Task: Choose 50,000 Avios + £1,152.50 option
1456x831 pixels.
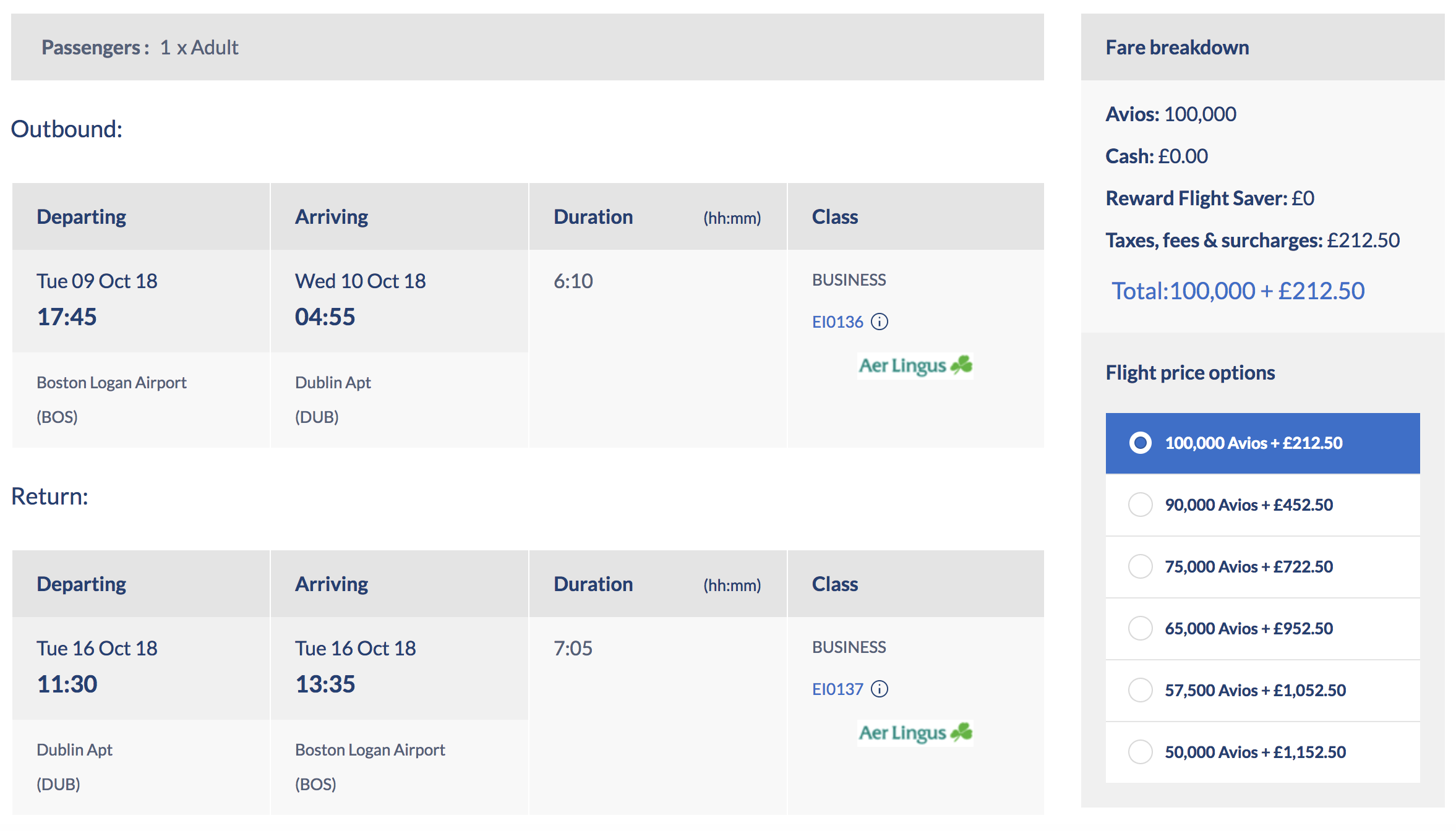Action: pos(1262,752)
